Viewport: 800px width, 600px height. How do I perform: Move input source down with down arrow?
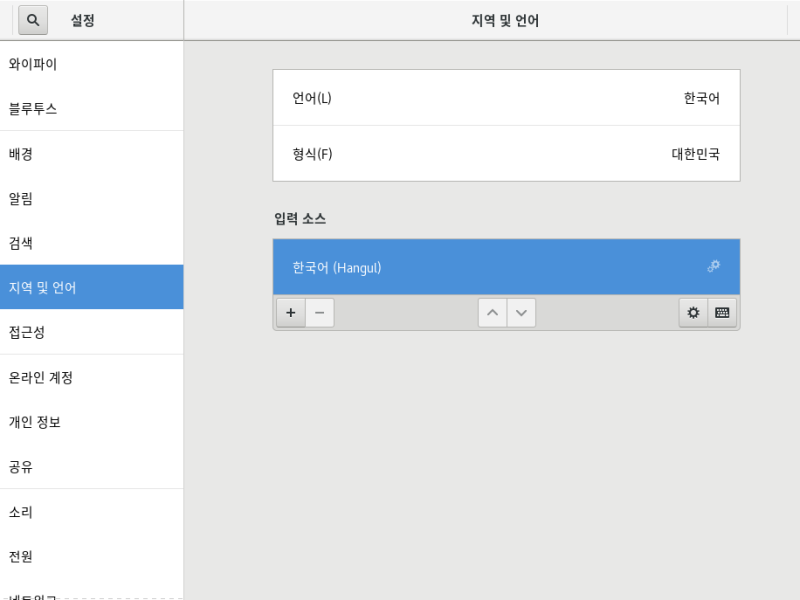tap(521, 313)
